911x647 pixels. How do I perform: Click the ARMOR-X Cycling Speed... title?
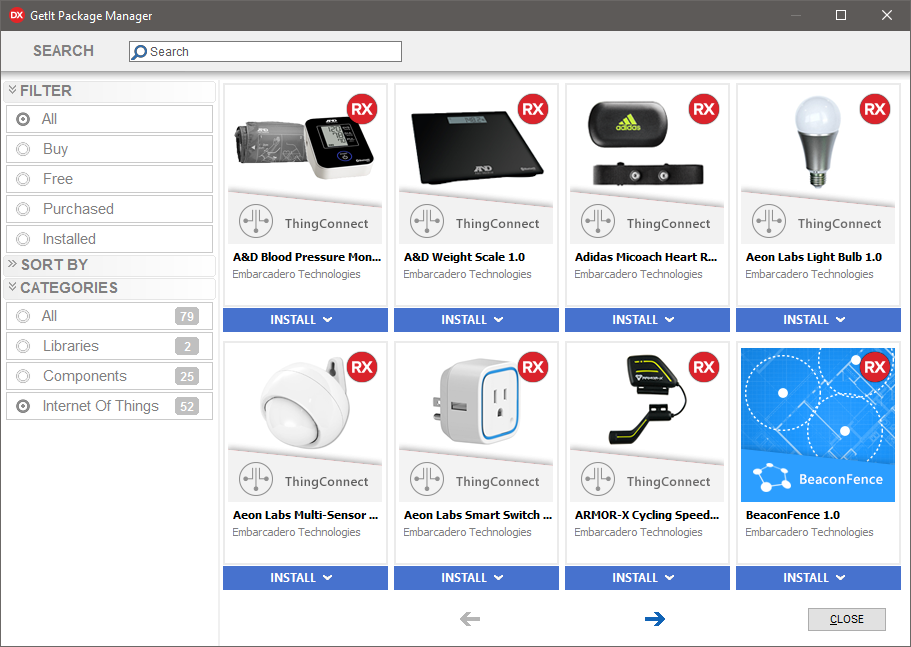[647, 515]
